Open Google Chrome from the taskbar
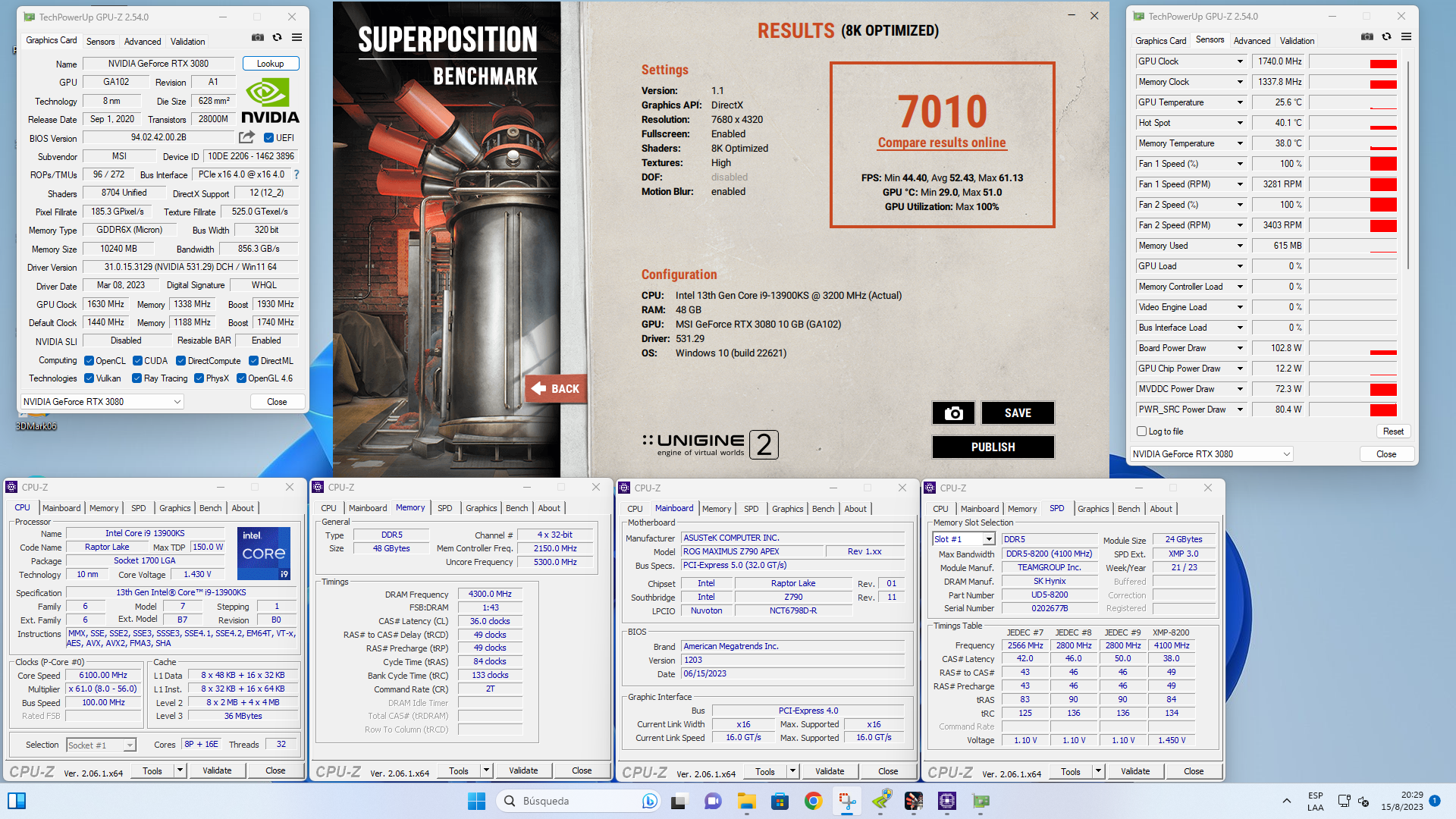The height and width of the screenshot is (819, 1456). pyautogui.click(x=814, y=801)
